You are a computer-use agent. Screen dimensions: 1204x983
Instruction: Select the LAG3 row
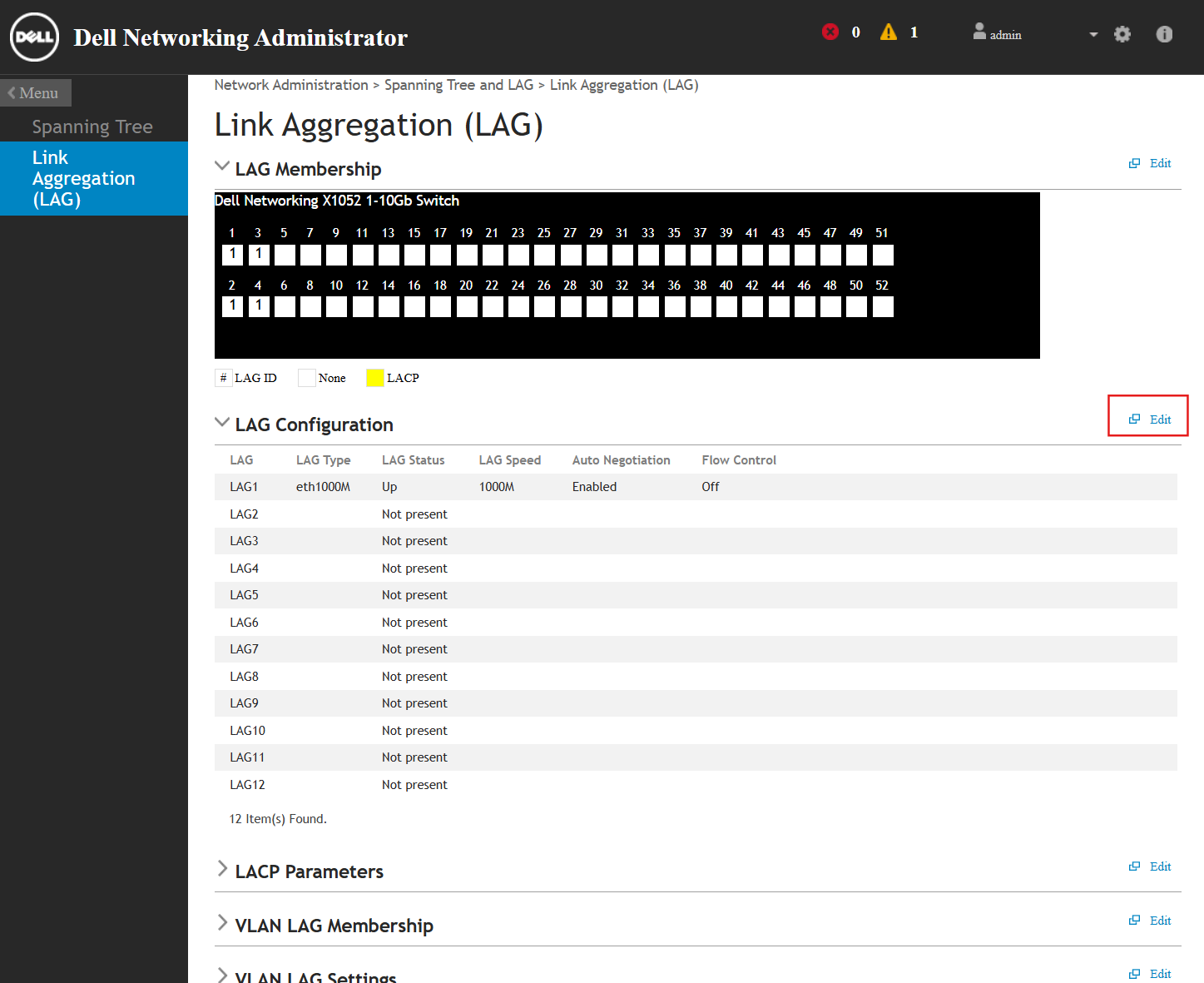[696, 541]
